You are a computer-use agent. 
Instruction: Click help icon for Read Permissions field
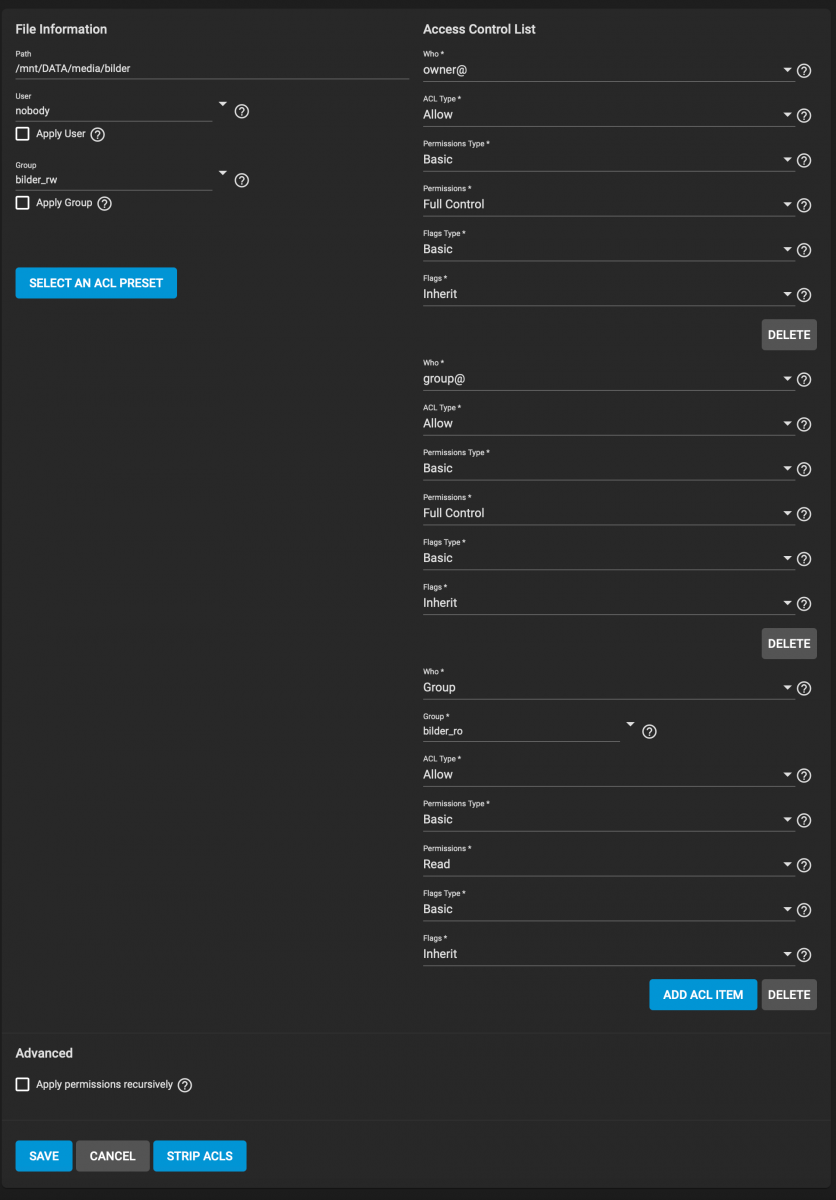[804, 865]
